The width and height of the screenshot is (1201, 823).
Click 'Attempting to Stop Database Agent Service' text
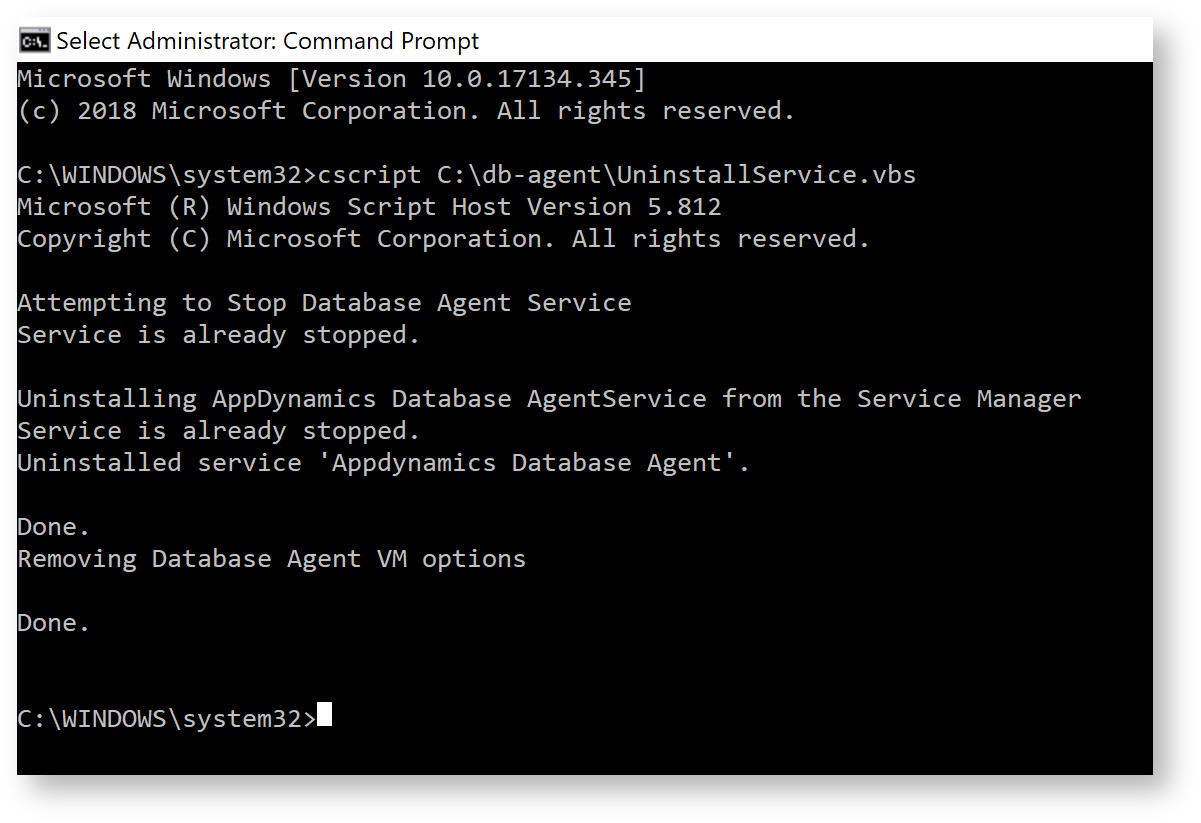click(x=324, y=303)
